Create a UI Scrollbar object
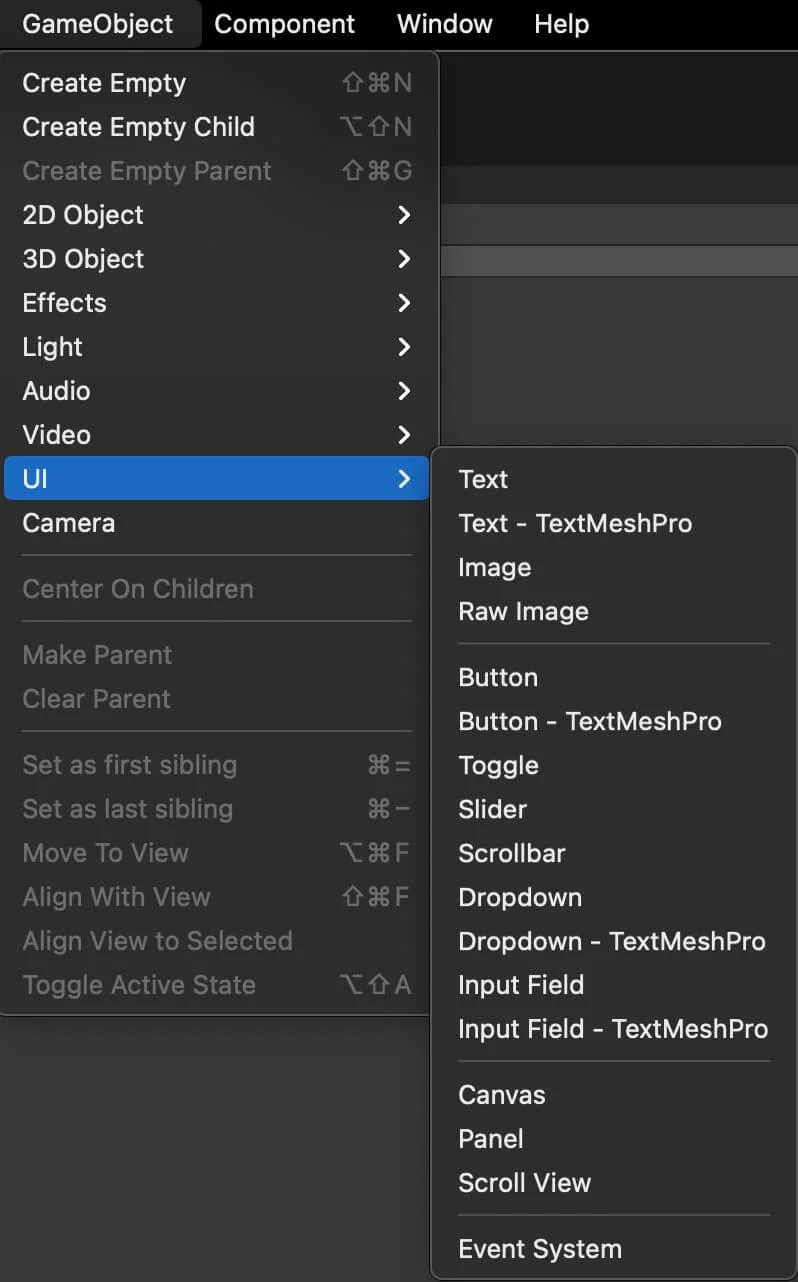This screenshot has height=1282, width=798. 614,853
